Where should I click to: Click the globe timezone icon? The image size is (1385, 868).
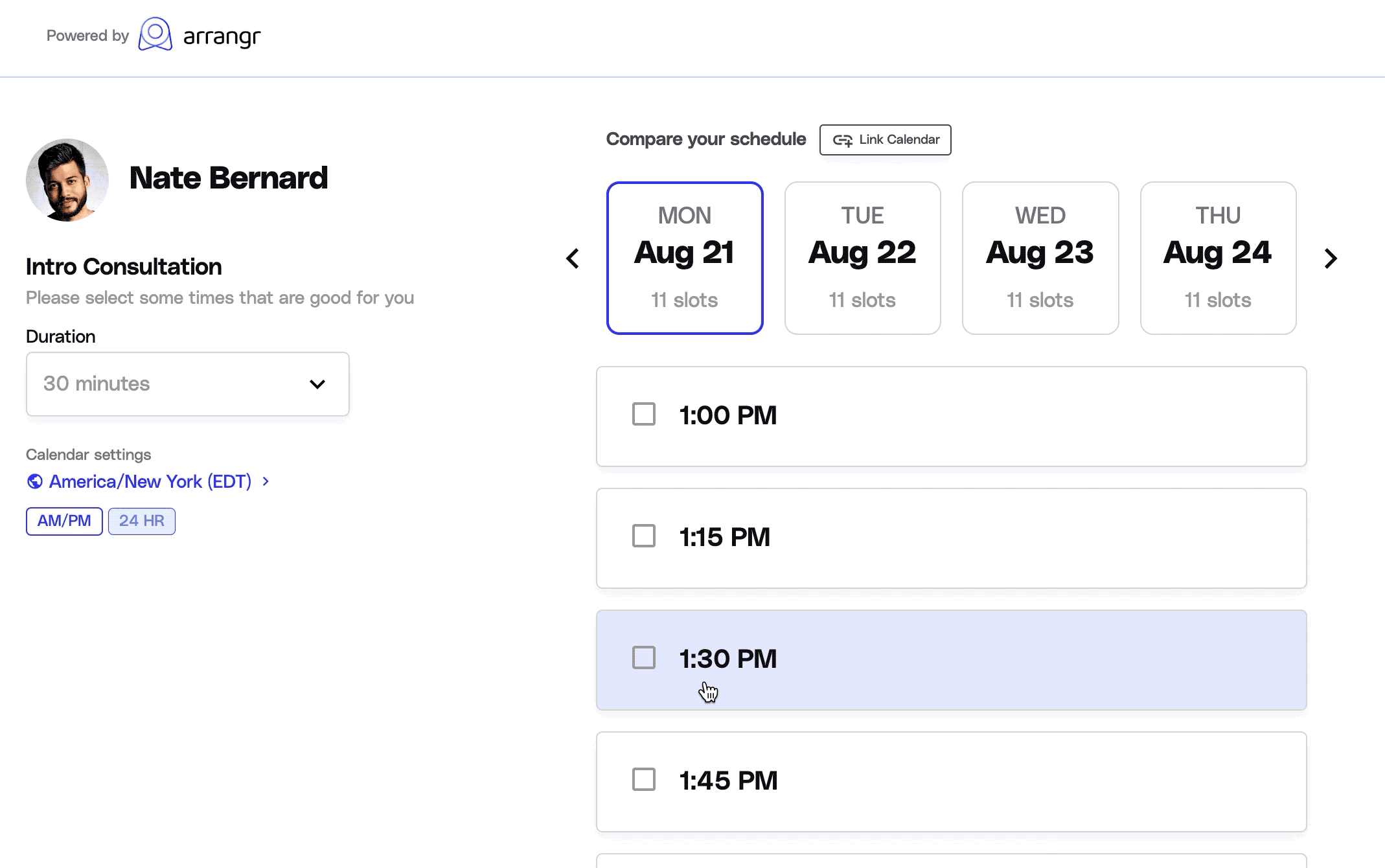click(x=35, y=481)
